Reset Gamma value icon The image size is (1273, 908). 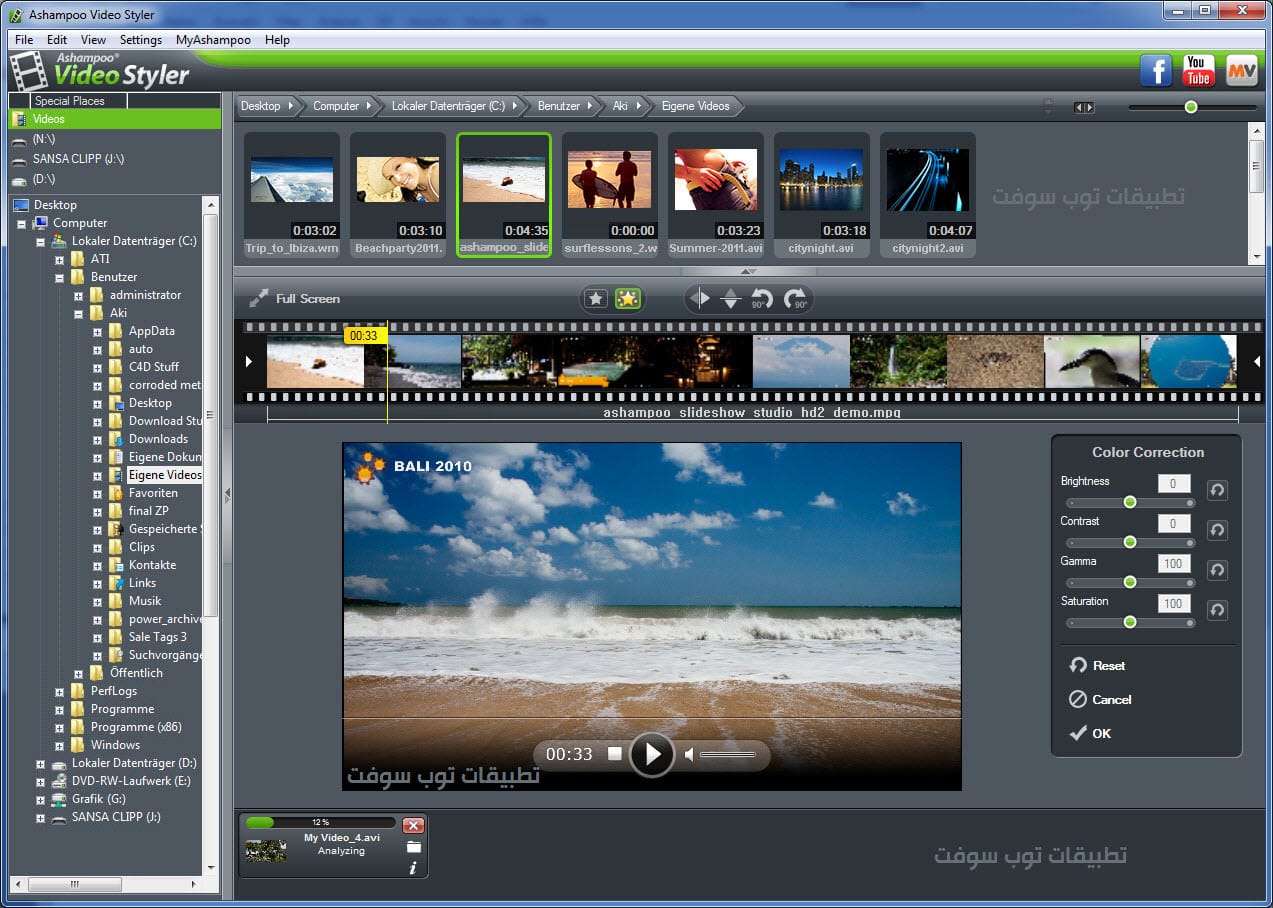(1217, 570)
